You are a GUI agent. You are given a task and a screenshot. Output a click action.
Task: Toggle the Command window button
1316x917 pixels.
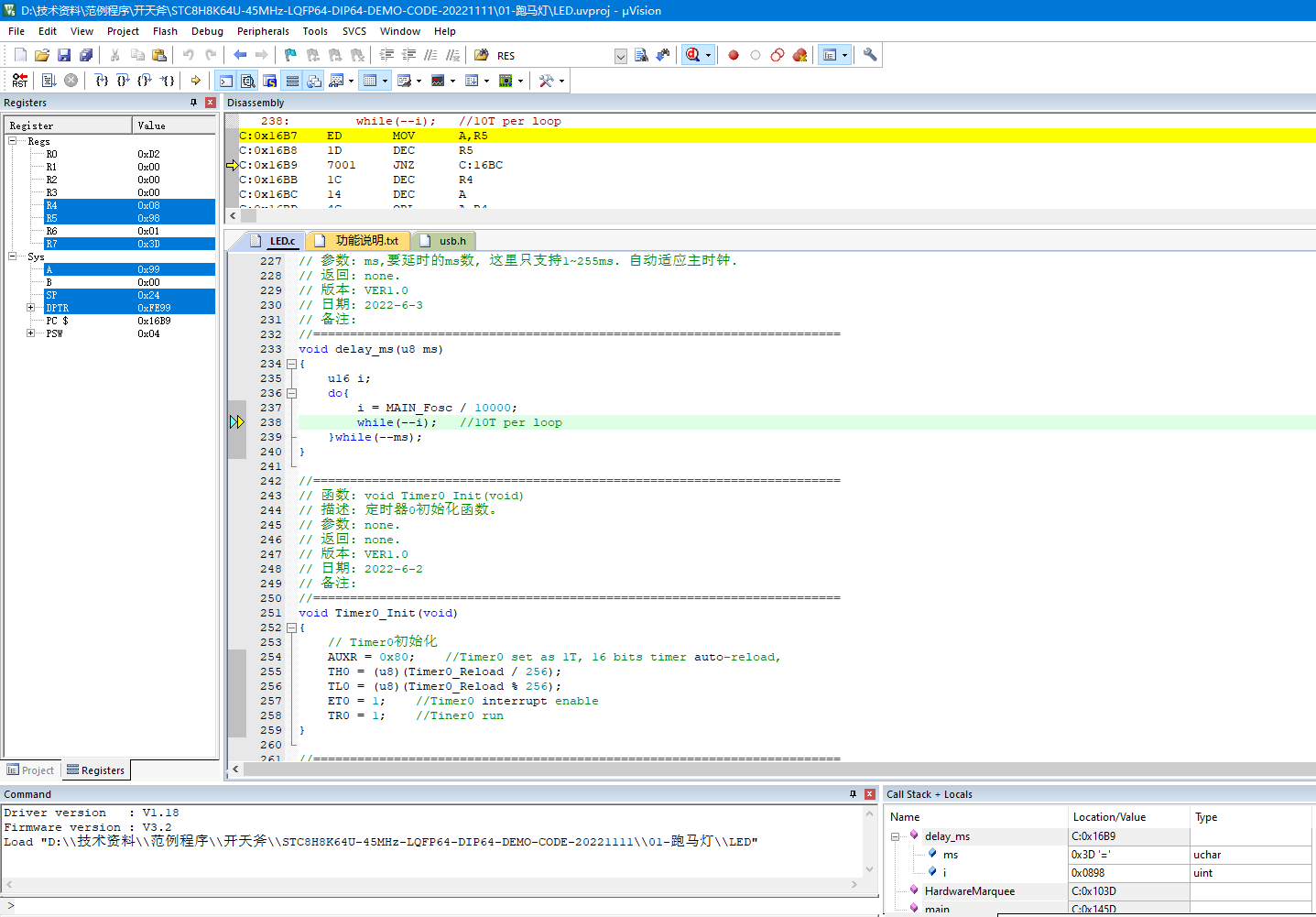[x=226, y=81]
